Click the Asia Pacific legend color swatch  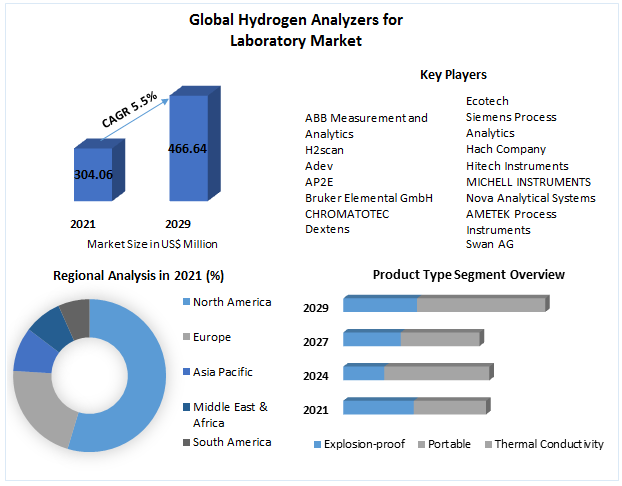pos(186,373)
